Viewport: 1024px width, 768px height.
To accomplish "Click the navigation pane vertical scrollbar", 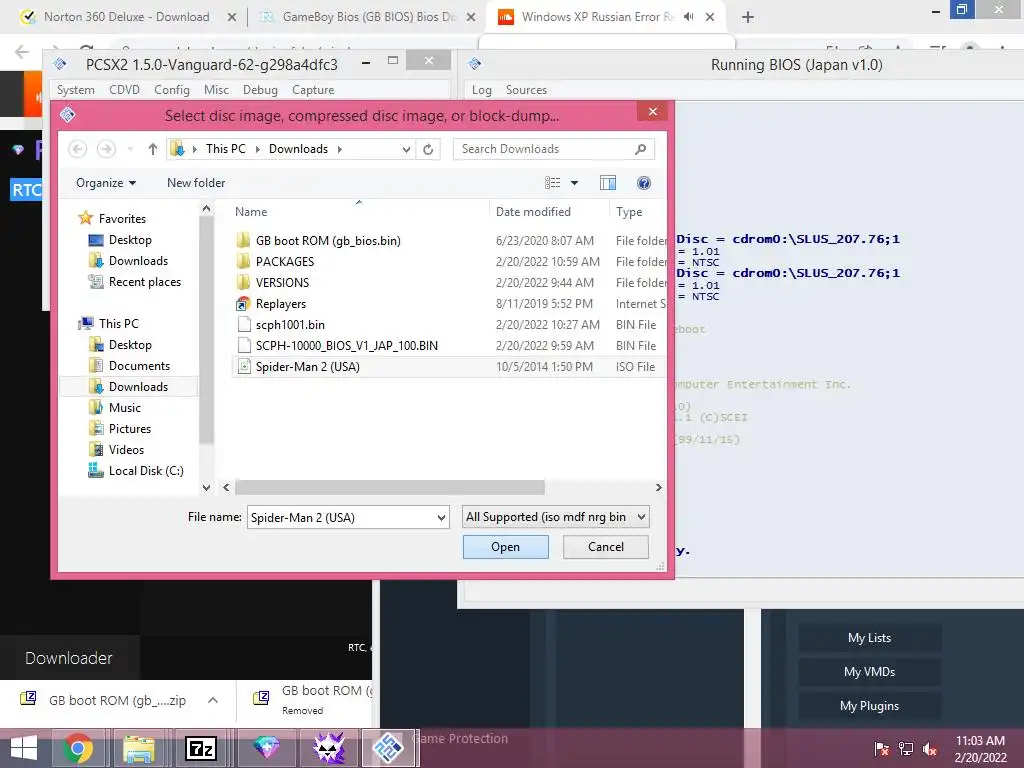I will [x=206, y=330].
